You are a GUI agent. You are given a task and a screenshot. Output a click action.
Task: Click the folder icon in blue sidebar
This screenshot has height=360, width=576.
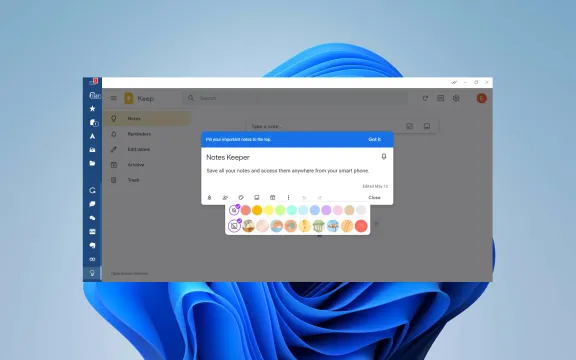[x=92, y=163]
